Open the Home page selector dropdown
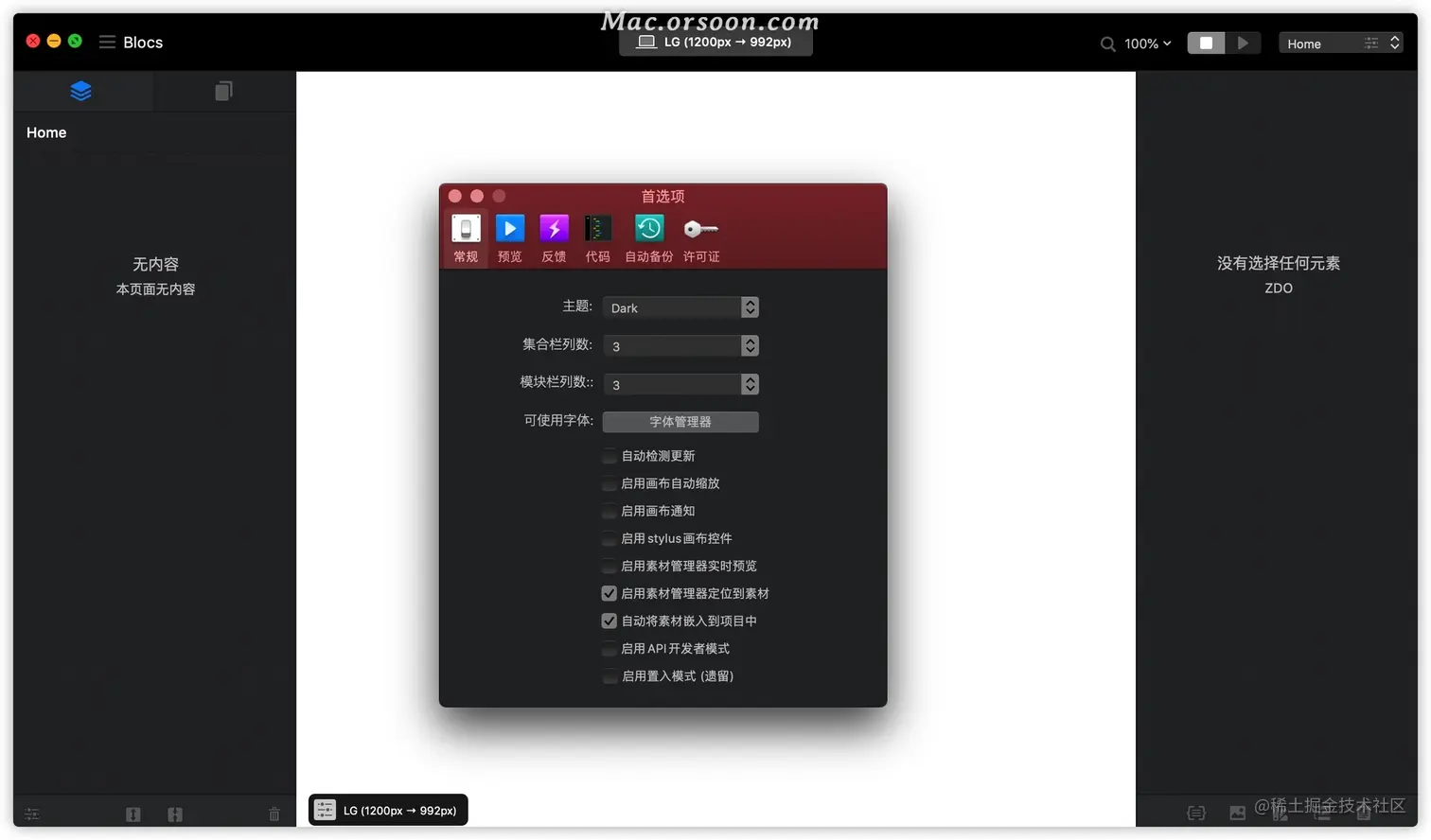Viewport: 1431px width, 840px height. tap(1340, 44)
